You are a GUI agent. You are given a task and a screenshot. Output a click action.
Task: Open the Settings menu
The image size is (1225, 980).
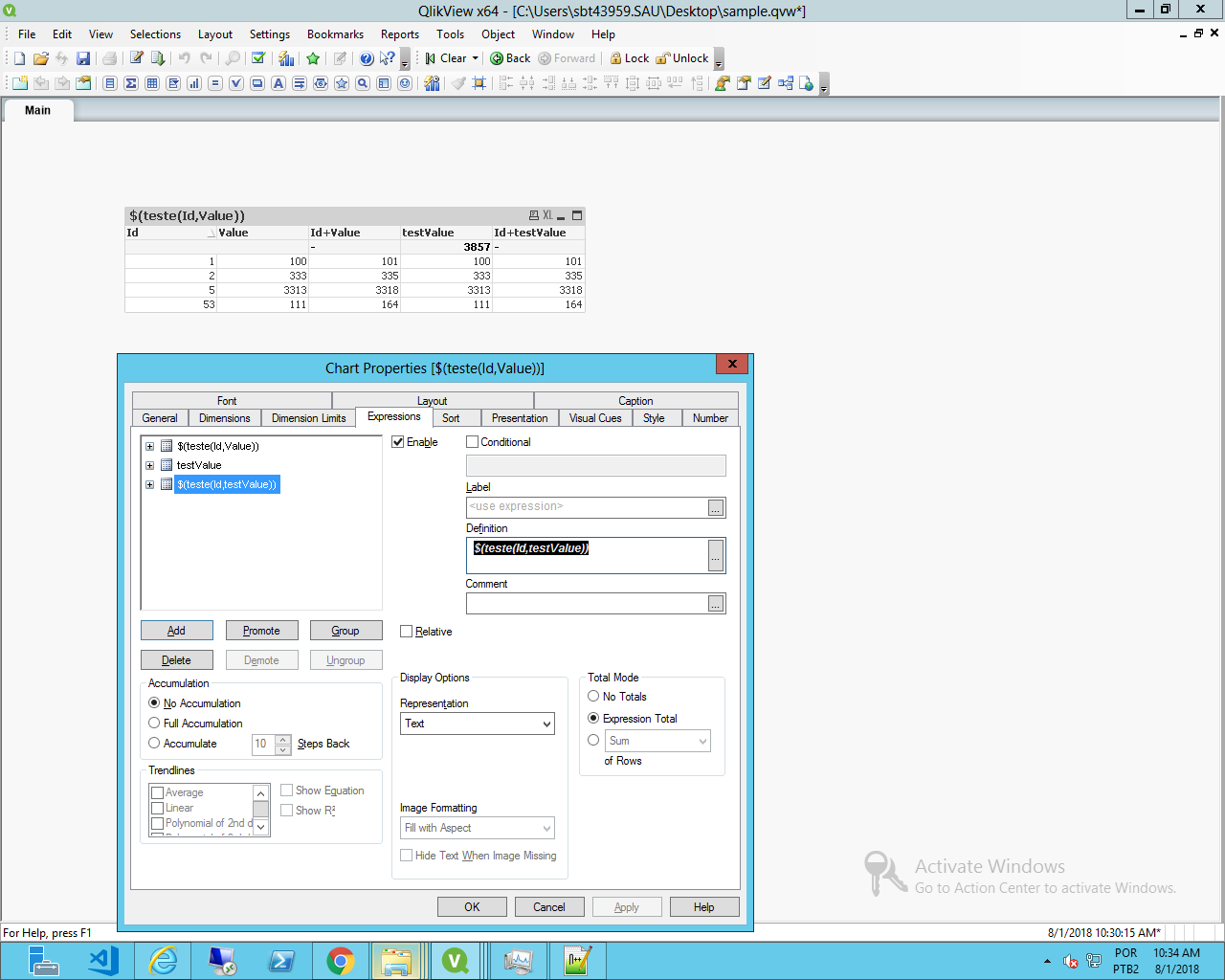[x=270, y=34]
